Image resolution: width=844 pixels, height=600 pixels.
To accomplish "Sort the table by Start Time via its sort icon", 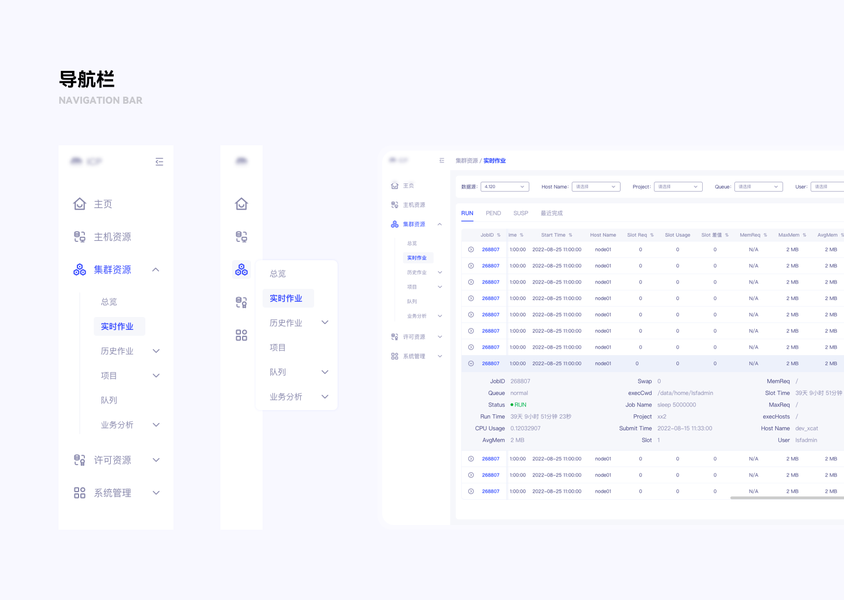I will point(571,235).
